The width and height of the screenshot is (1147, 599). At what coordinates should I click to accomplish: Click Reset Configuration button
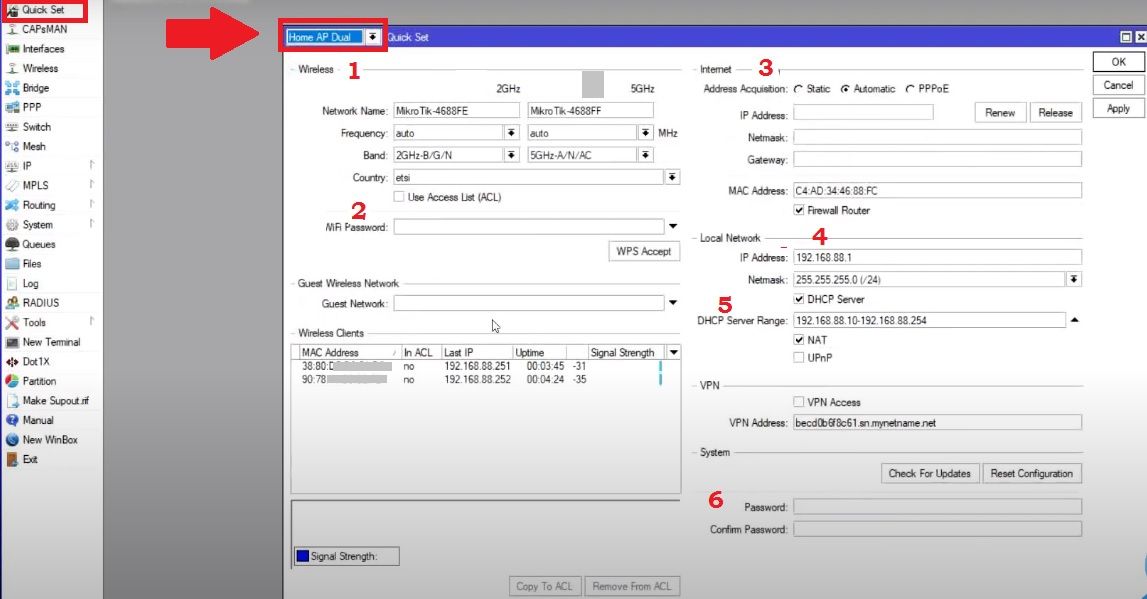click(1031, 474)
